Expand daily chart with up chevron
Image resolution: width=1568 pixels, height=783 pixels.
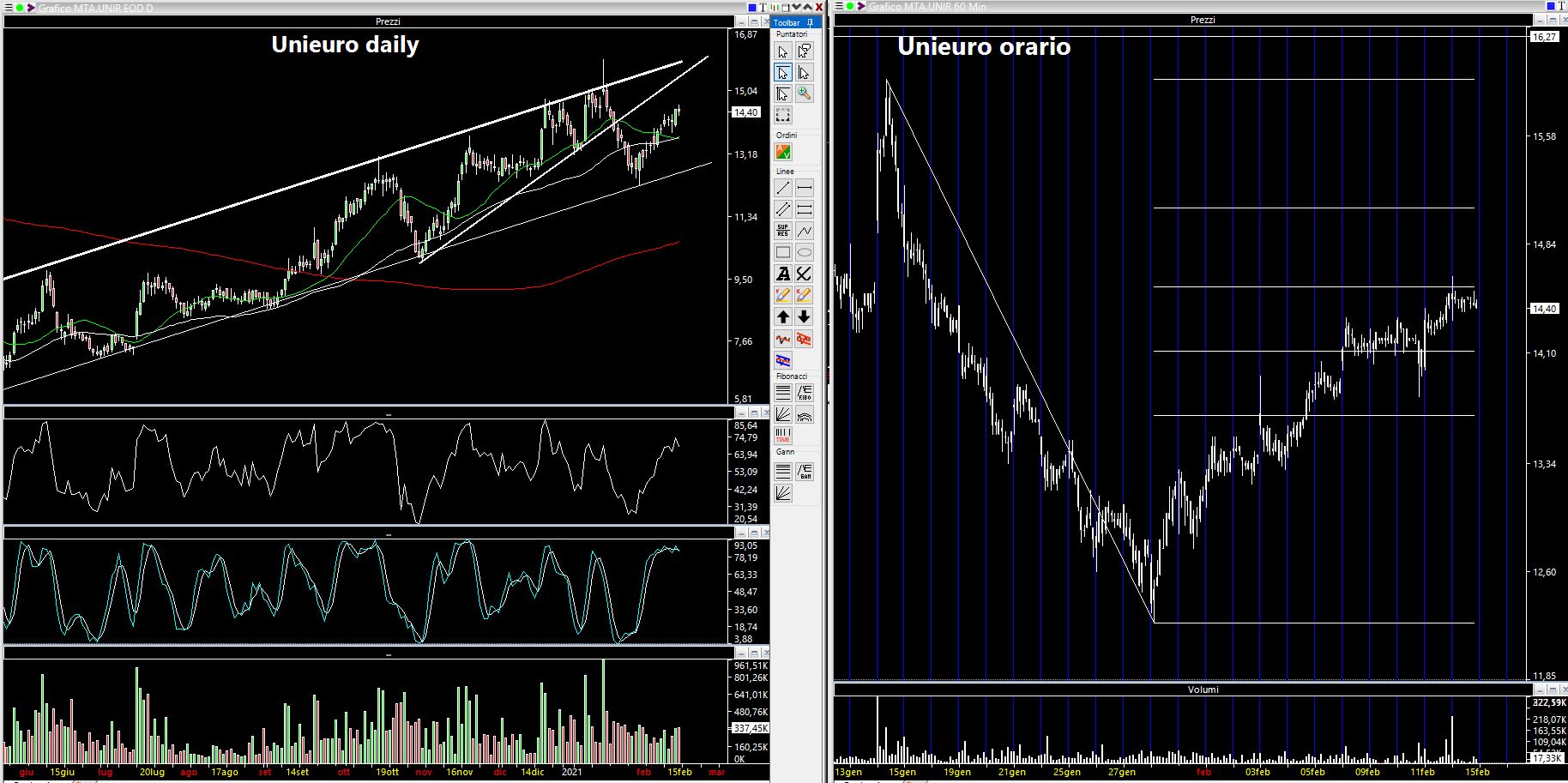tap(808, 7)
